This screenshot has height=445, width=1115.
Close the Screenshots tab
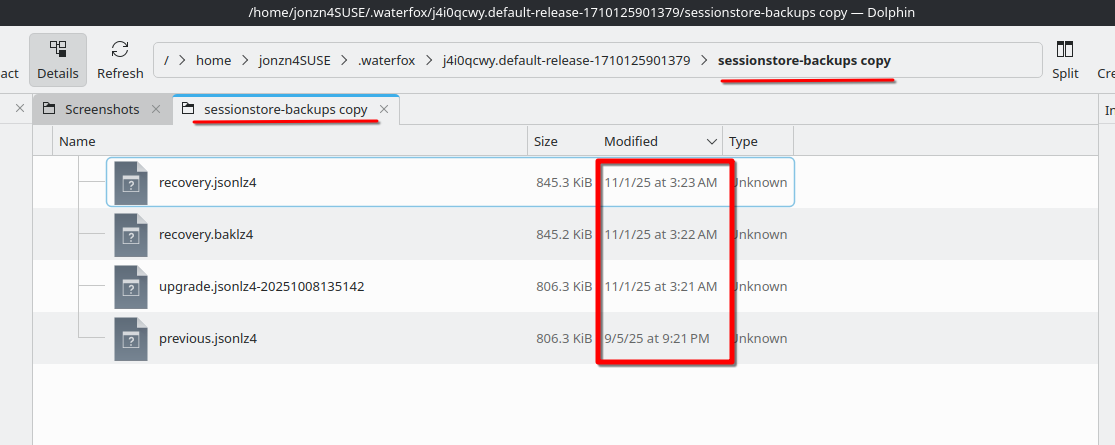155,109
